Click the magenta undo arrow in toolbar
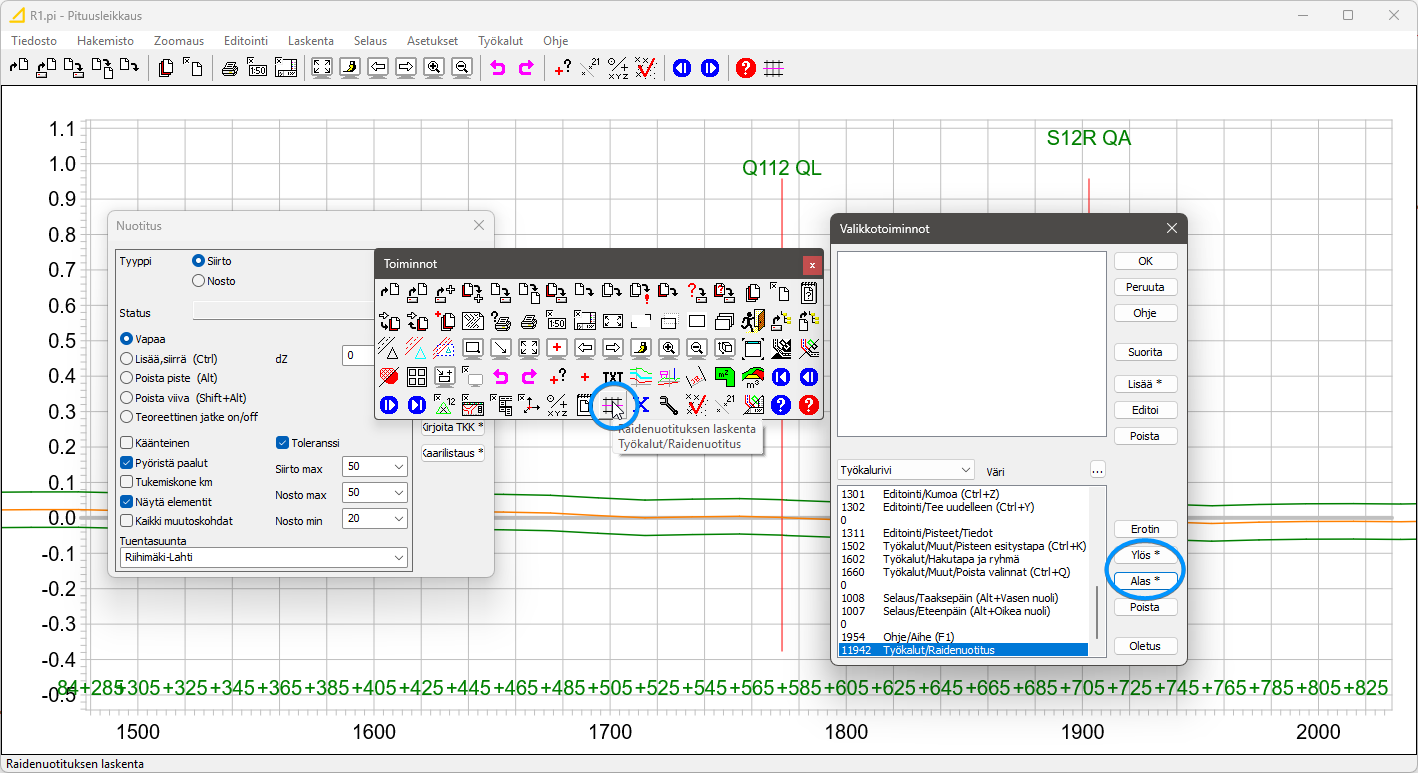This screenshot has height=773, width=1418. click(x=498, y=68)
